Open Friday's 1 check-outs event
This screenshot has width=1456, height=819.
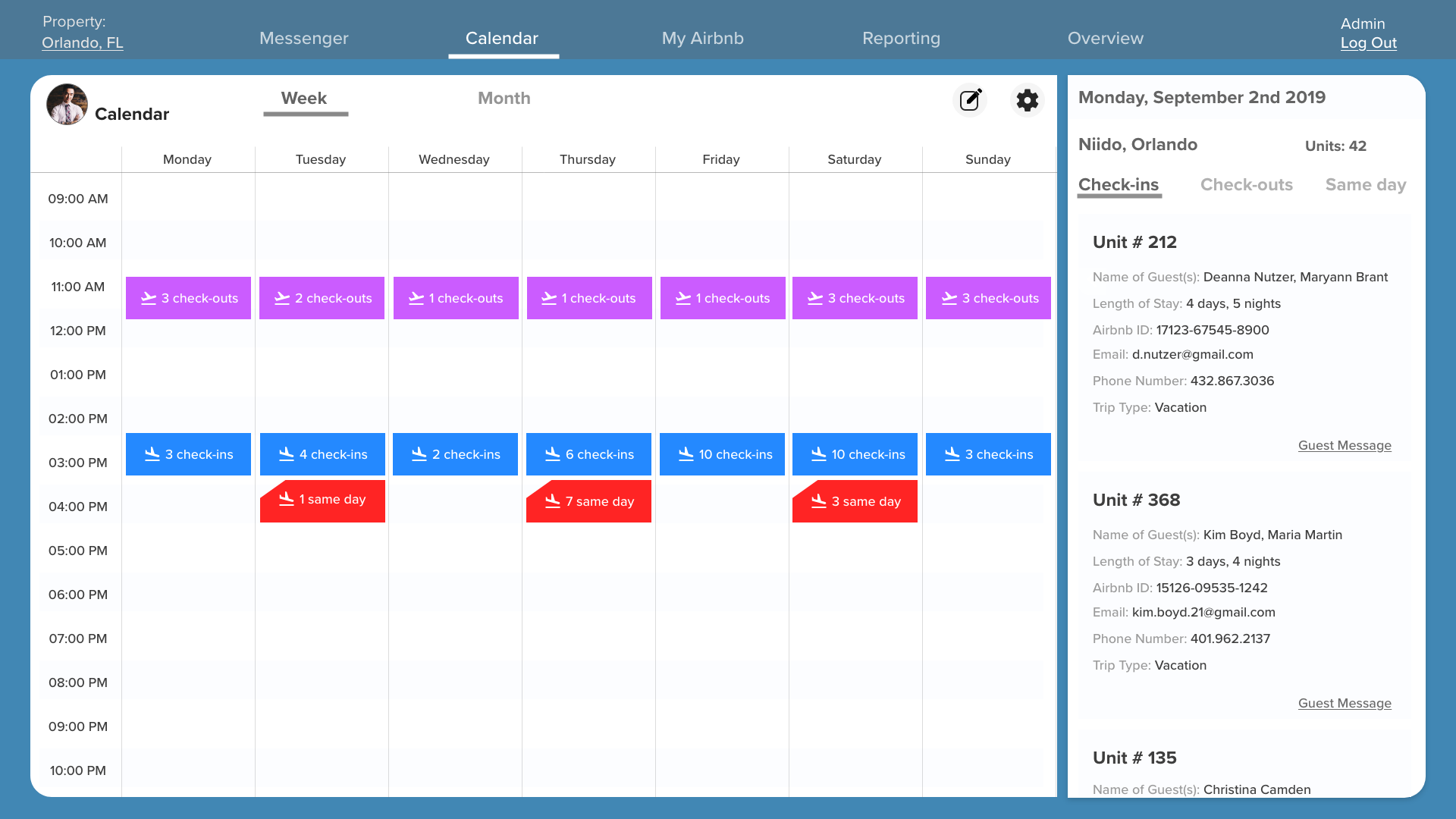[723, 298]
